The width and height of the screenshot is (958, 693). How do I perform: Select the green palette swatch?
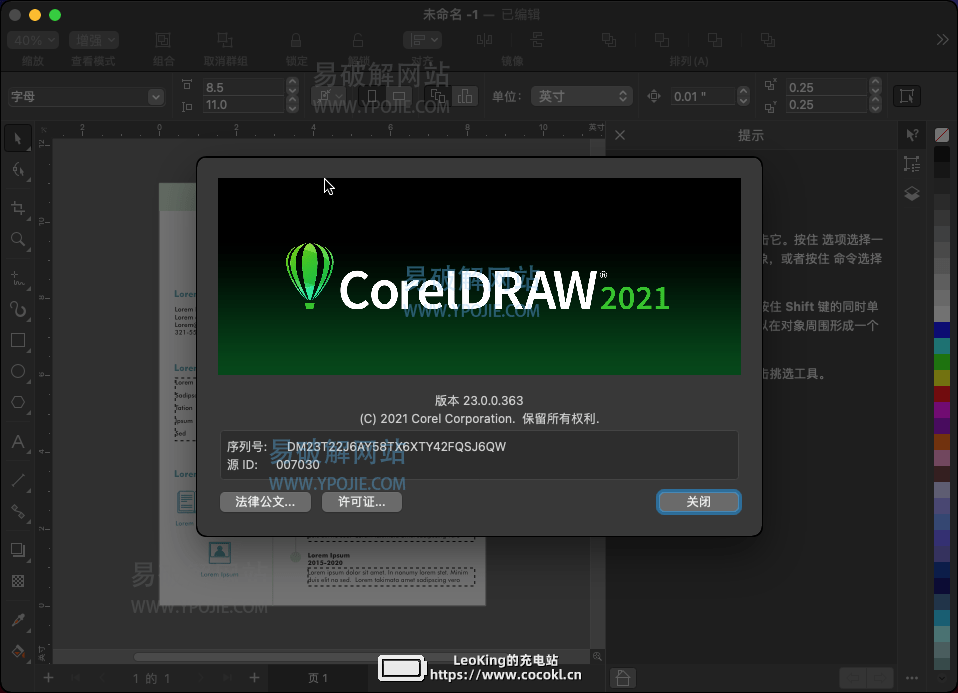pos(942,362)
